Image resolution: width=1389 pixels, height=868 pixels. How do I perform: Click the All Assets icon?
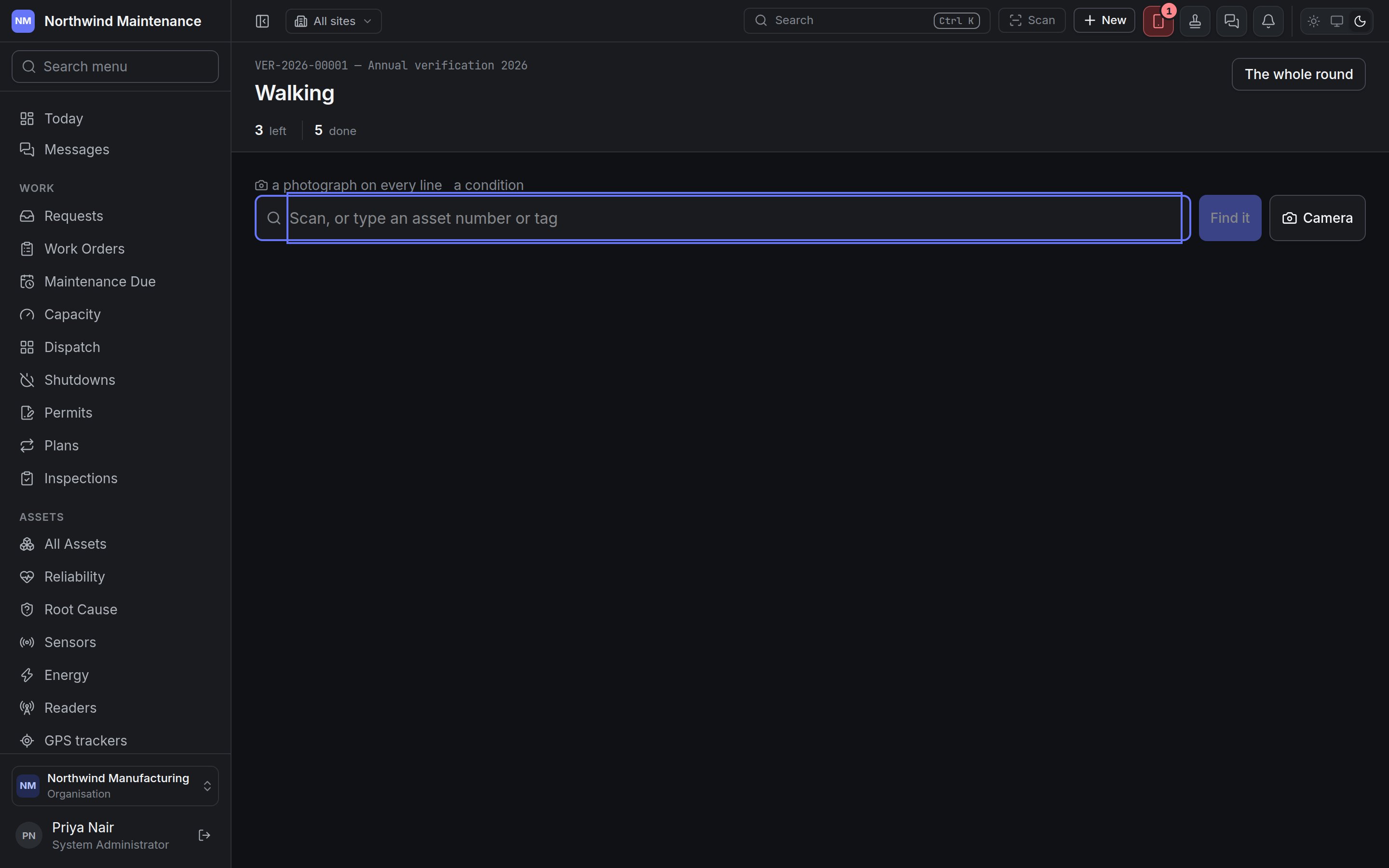click(x=27, y=543)
